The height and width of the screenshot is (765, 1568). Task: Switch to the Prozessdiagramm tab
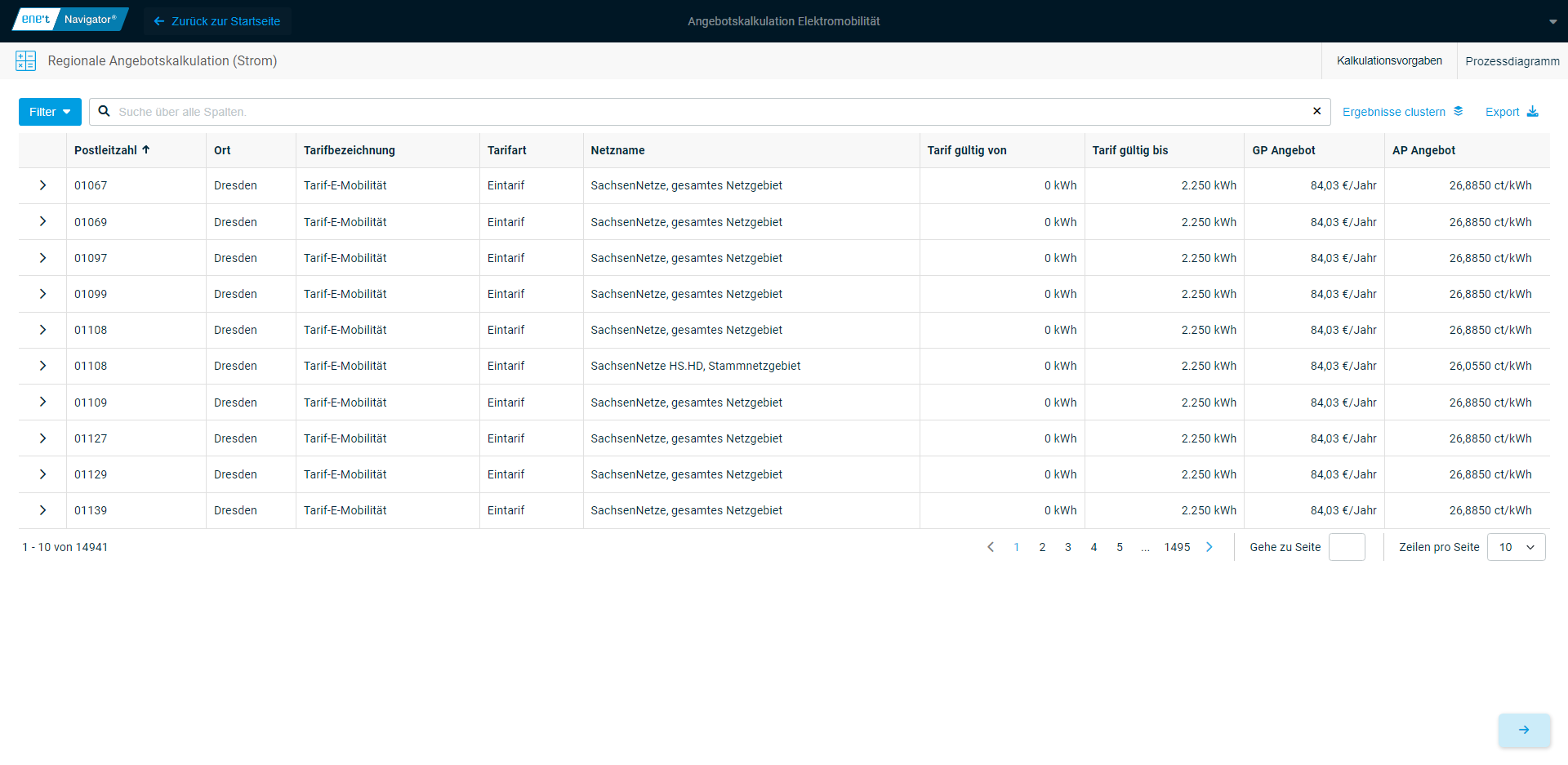click(1512, 61)
